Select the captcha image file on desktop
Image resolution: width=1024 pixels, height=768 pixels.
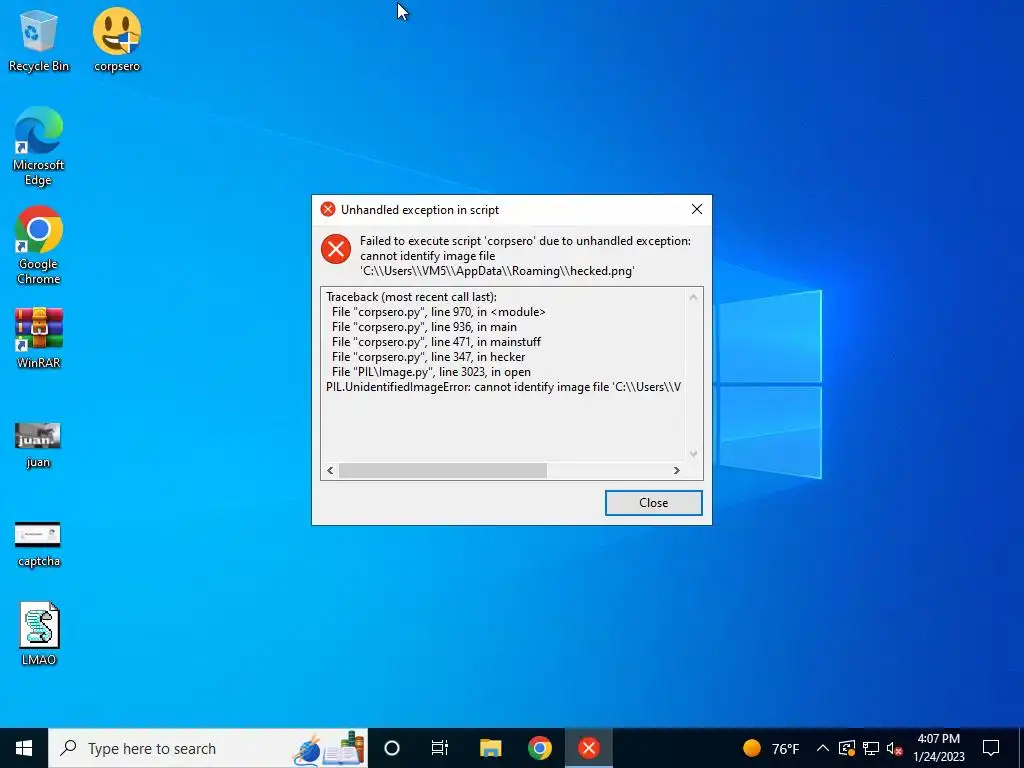pyautogui.click(x=38, y=544)
